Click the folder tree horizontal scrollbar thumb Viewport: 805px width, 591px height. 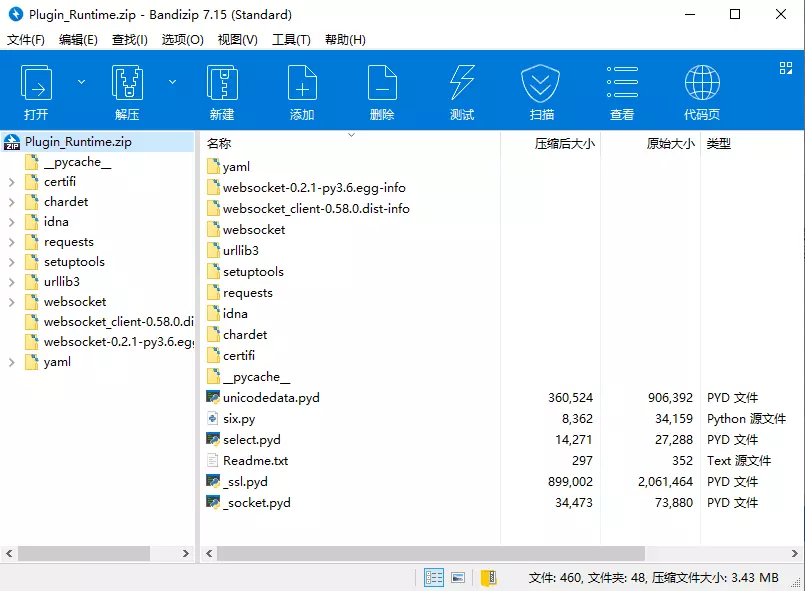tap(84, 554)
